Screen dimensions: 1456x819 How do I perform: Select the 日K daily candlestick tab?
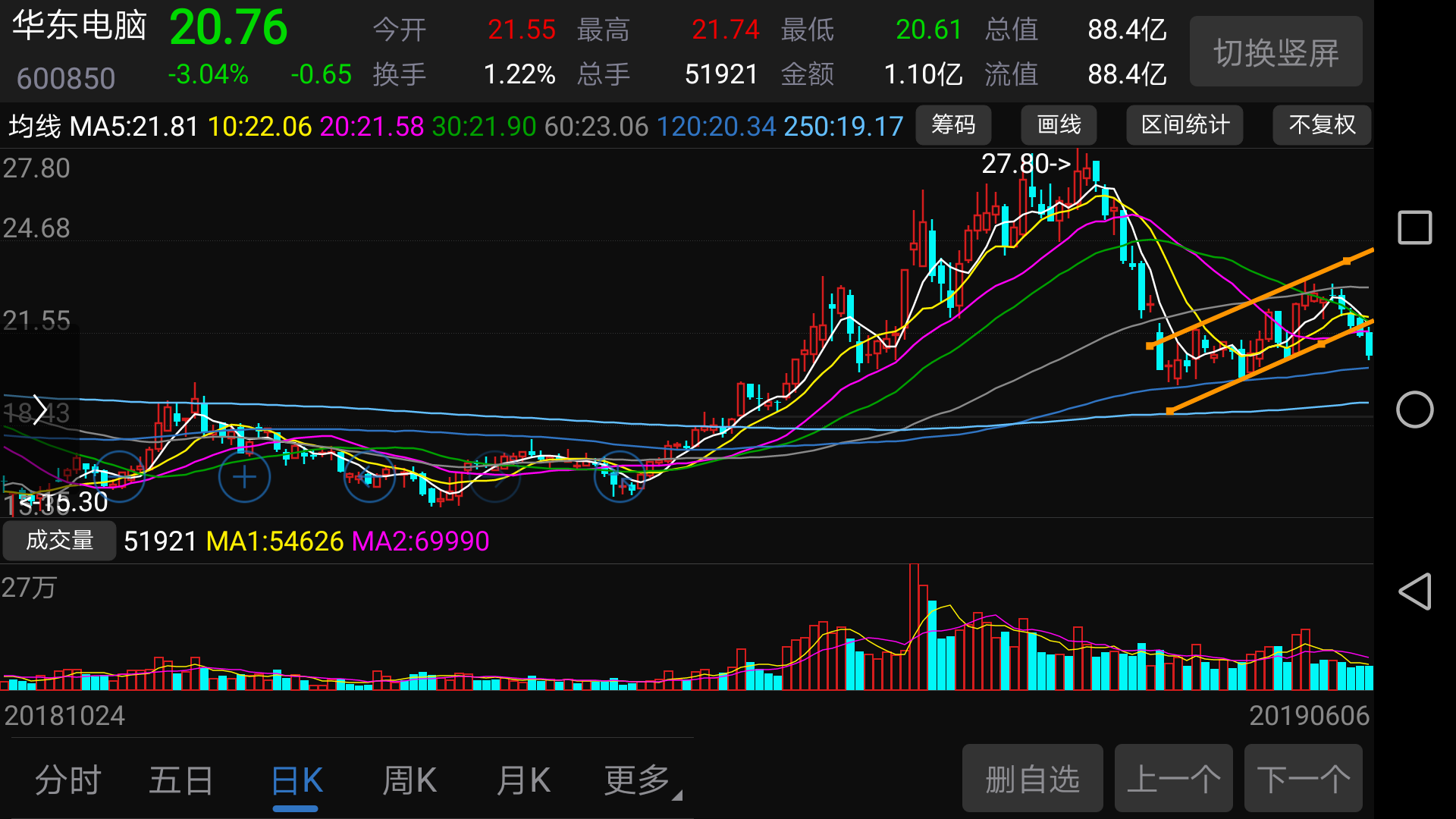click(297, 780)
